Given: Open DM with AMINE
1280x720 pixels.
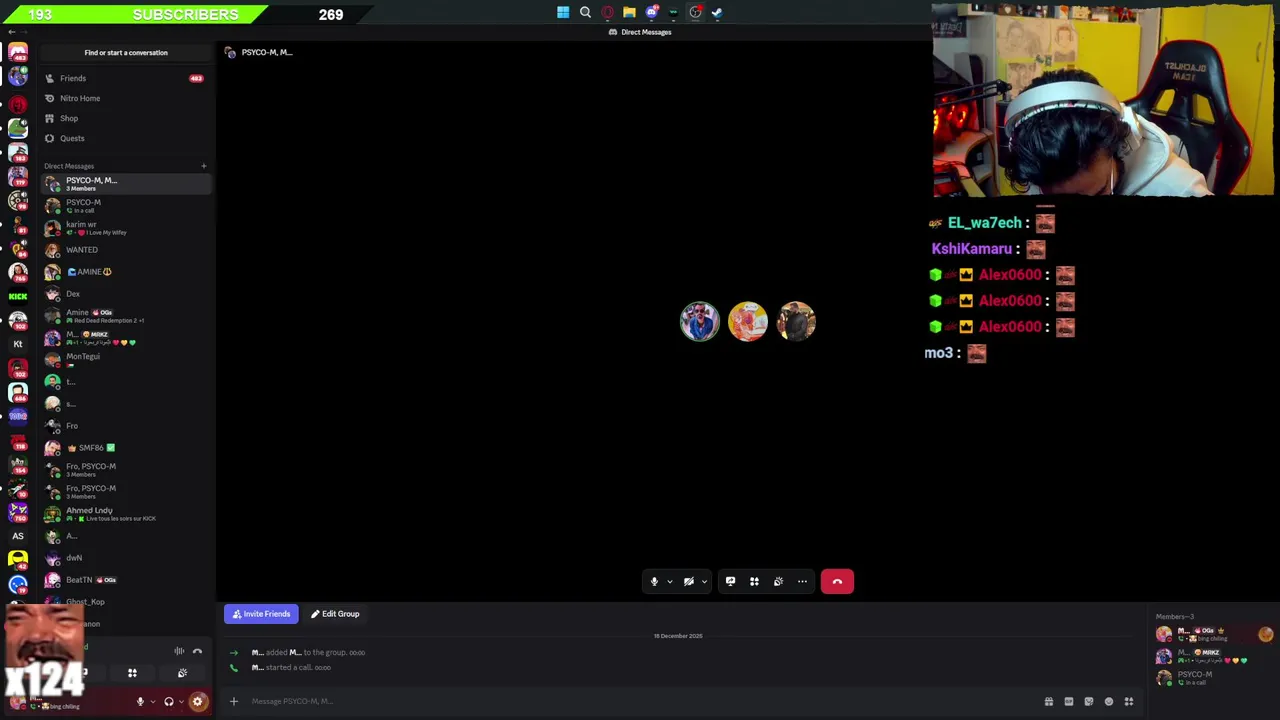Looking at the screenshot, I should [x=125, y=272].
